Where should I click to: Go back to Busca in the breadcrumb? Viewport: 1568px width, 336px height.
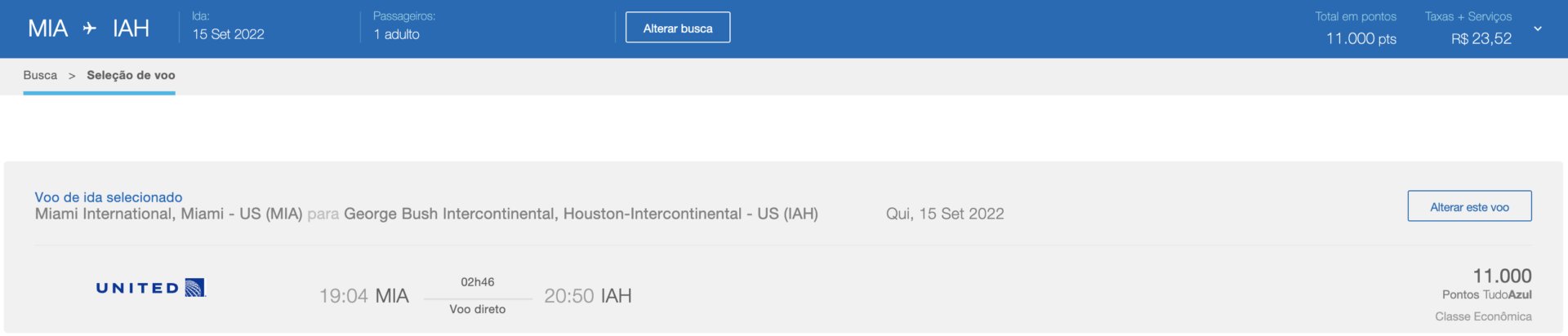click(40, 75)
